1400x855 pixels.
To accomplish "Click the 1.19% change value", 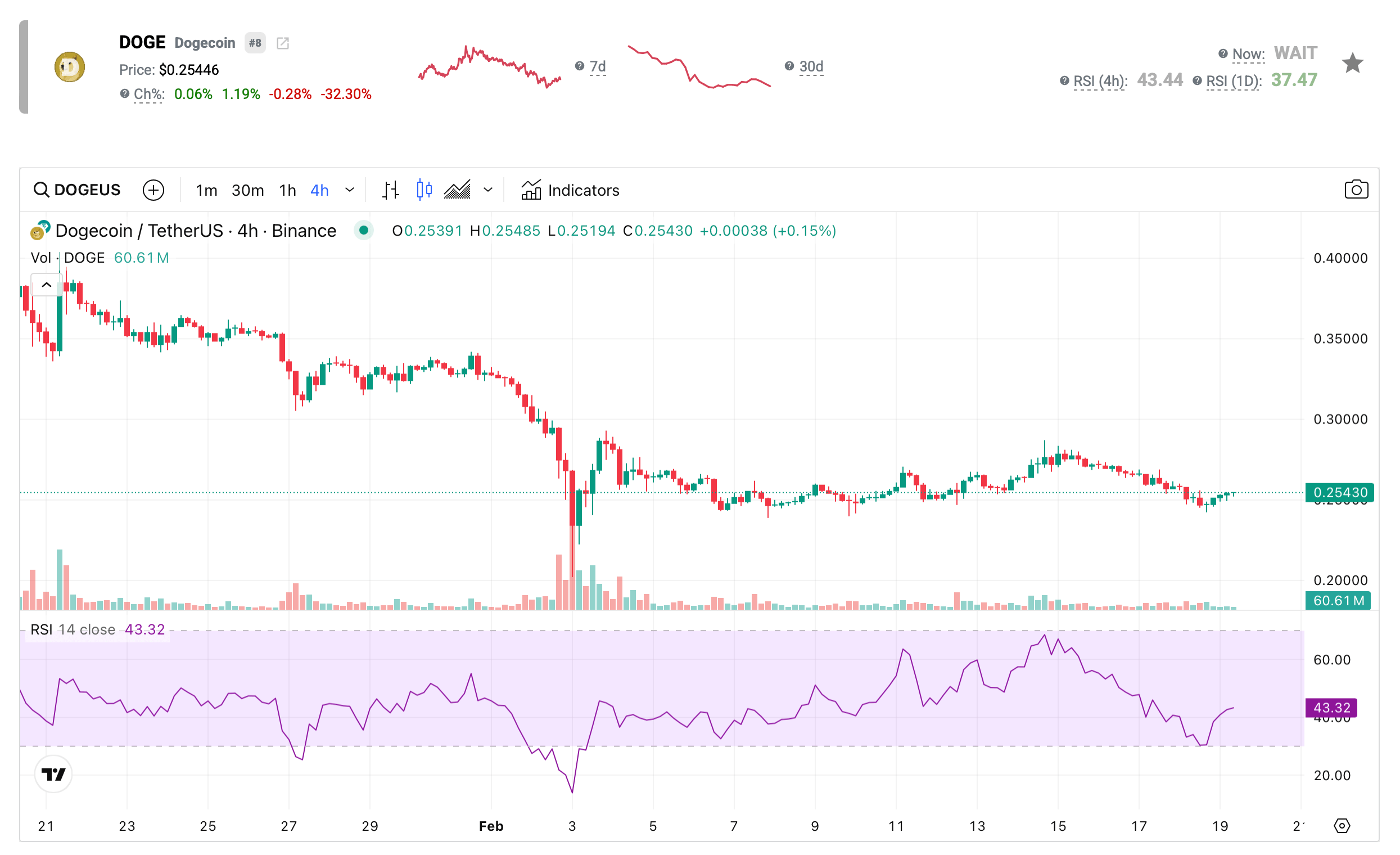I will pyautogui.click(x=241, y=94).
